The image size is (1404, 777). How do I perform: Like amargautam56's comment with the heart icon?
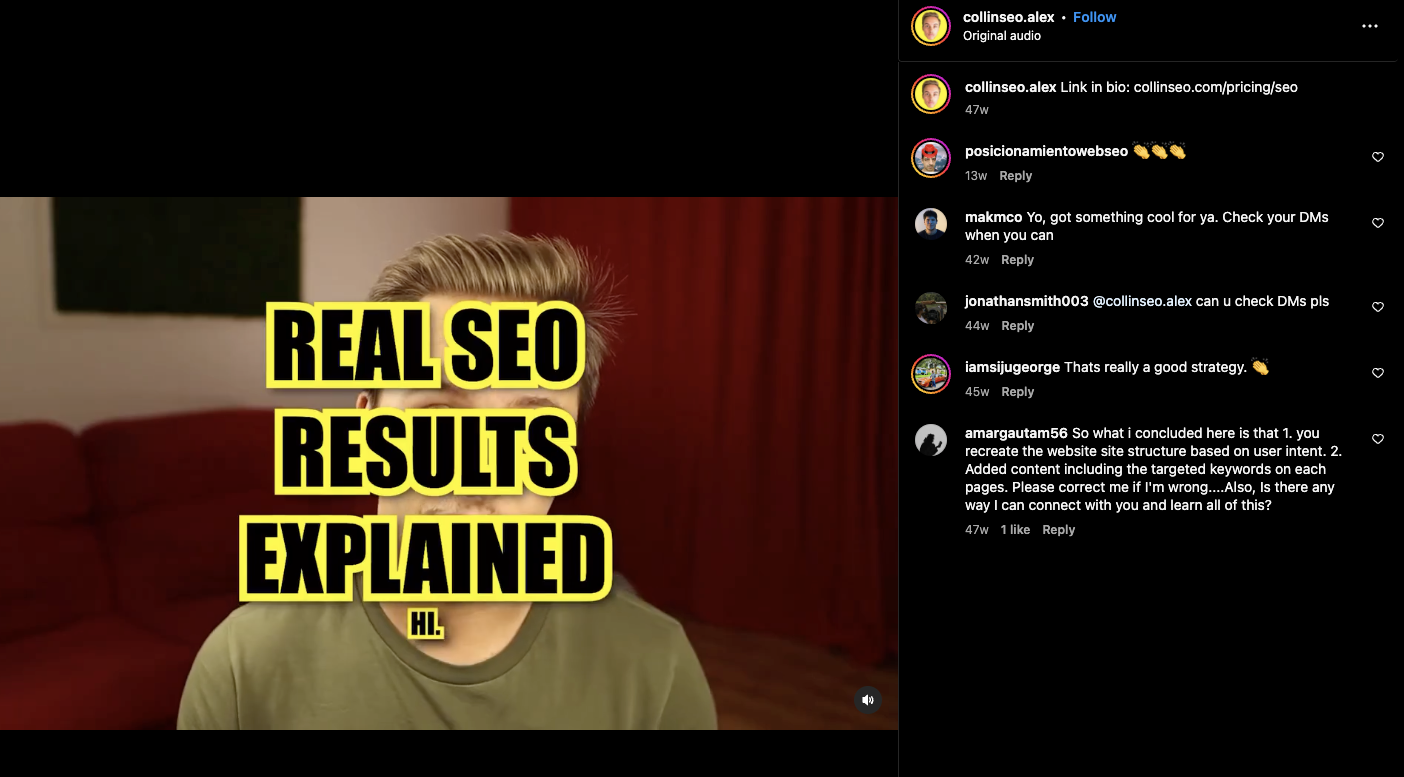pos(1378,439)
